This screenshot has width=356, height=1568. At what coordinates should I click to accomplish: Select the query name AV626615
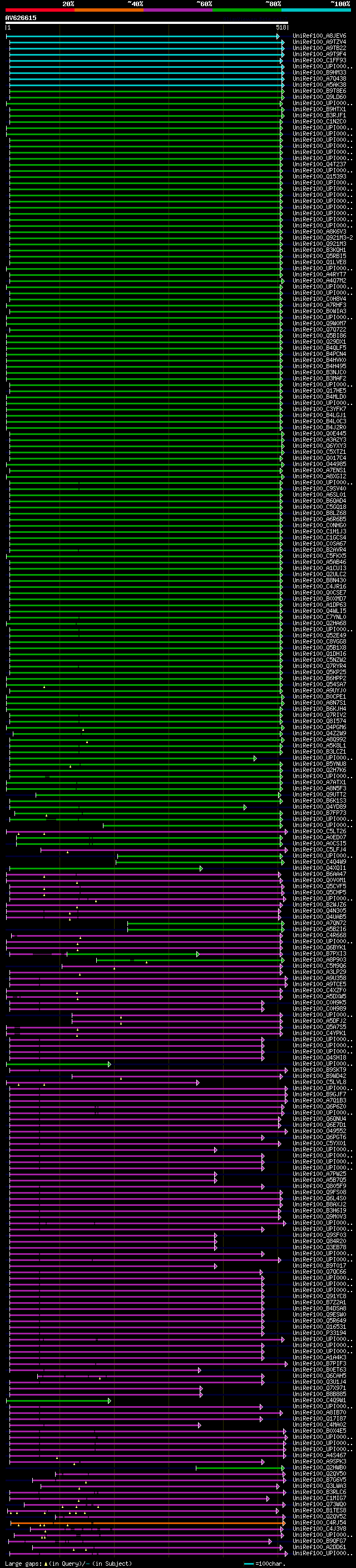pyautogui.click(x=21, y=18)
